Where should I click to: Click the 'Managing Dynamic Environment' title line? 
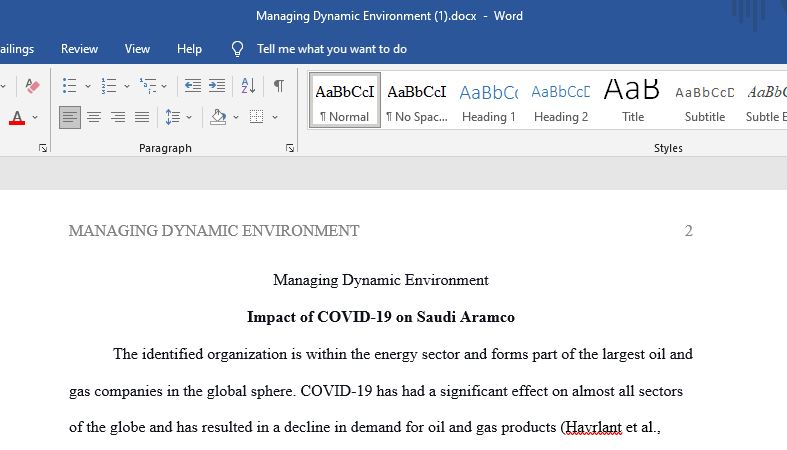point(380,280)
